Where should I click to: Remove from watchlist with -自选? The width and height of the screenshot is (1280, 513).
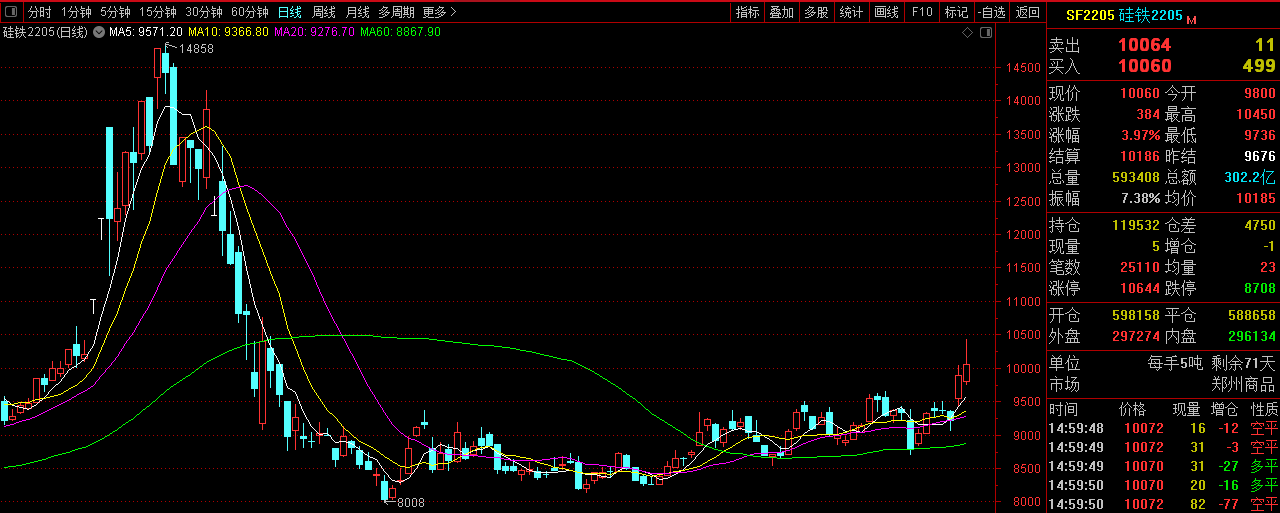point(991,12)
